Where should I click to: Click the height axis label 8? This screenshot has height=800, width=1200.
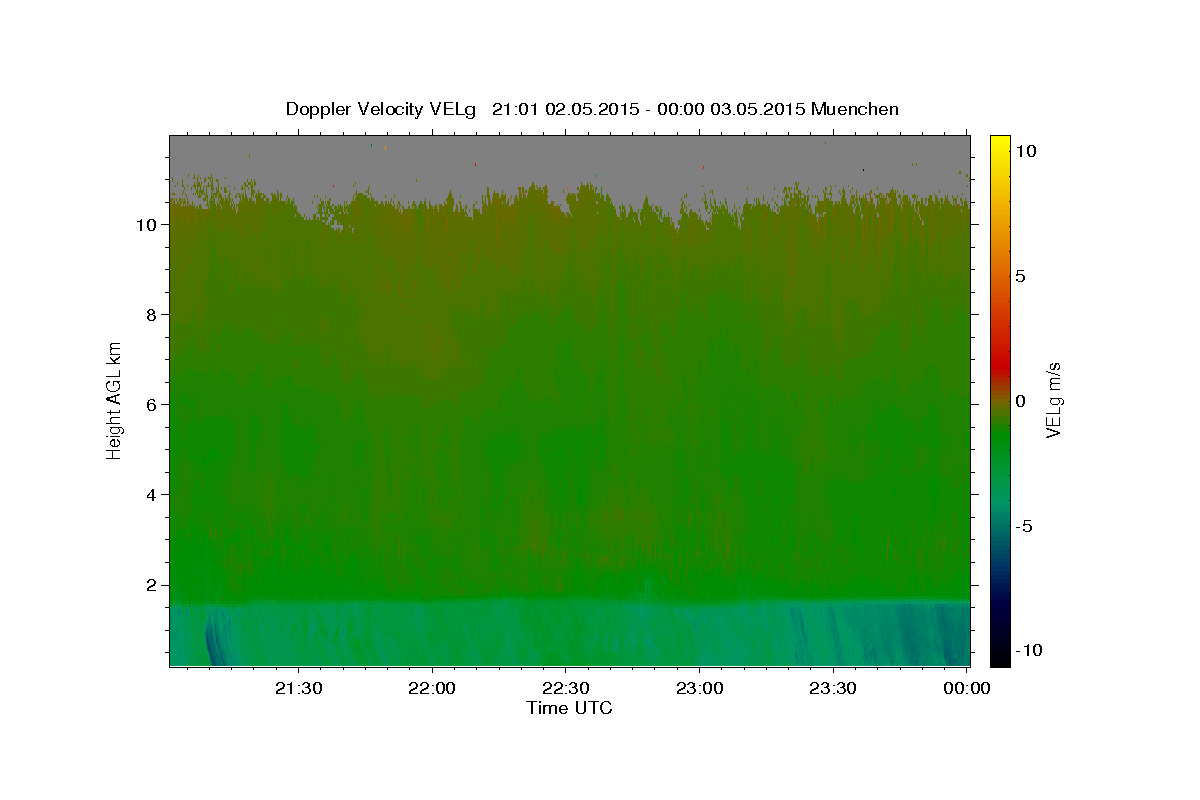pyautogui.click(x=152, y=315)
